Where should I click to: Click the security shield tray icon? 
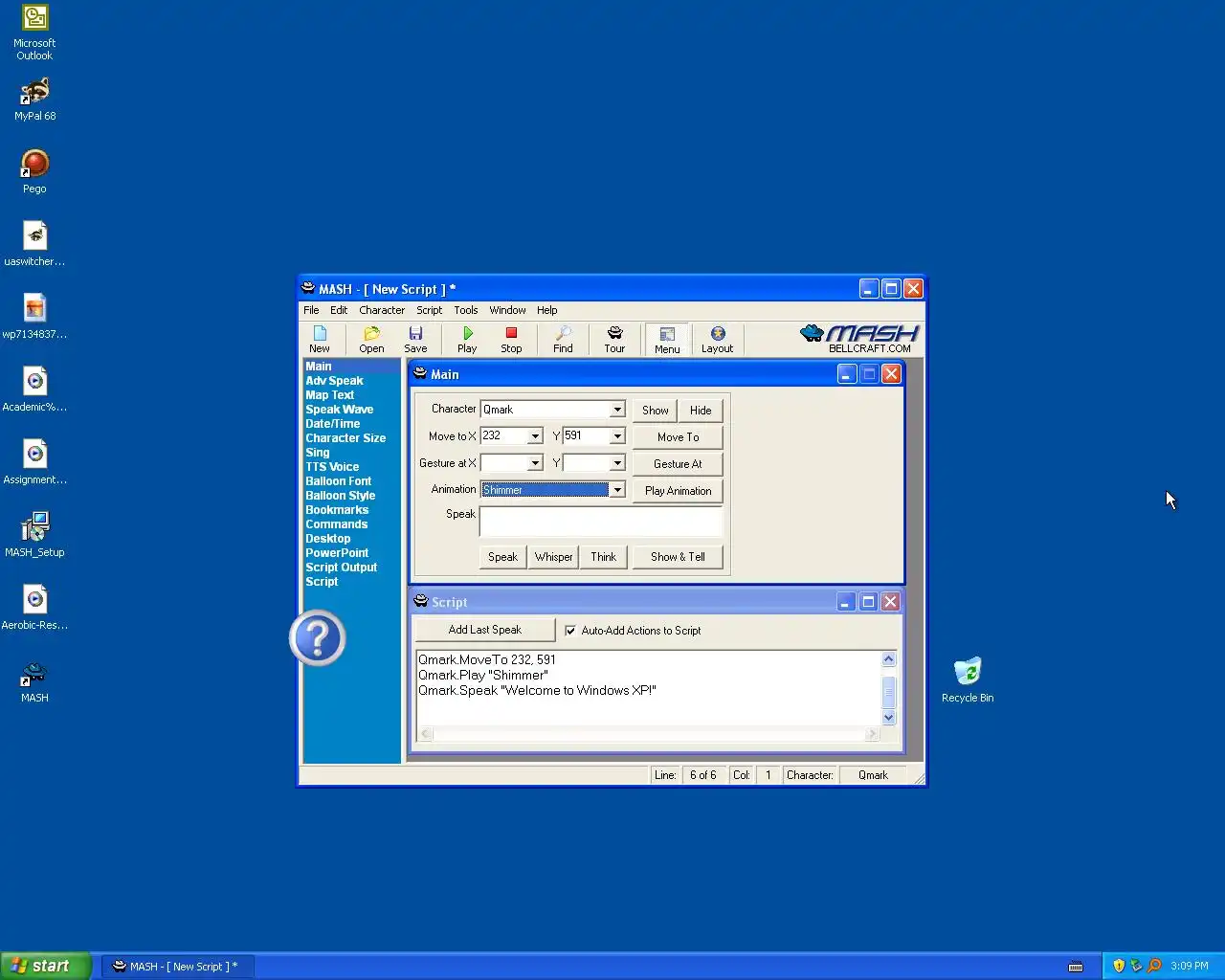point(1119,966)
